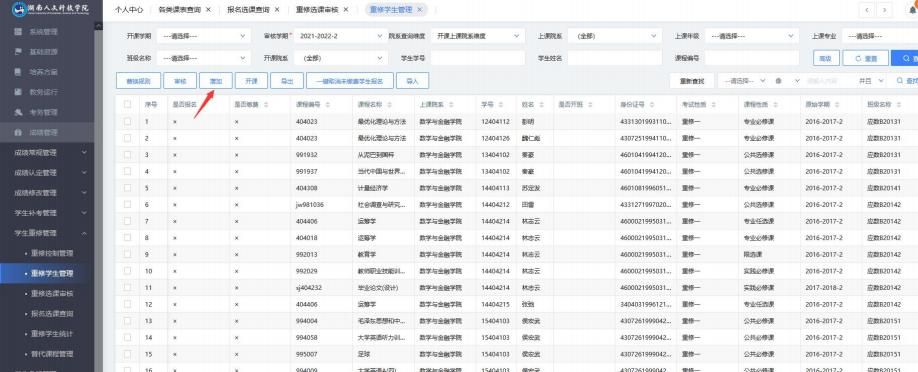
Task: Expand the 上课年级 dropdown
Action: point(752,36)
